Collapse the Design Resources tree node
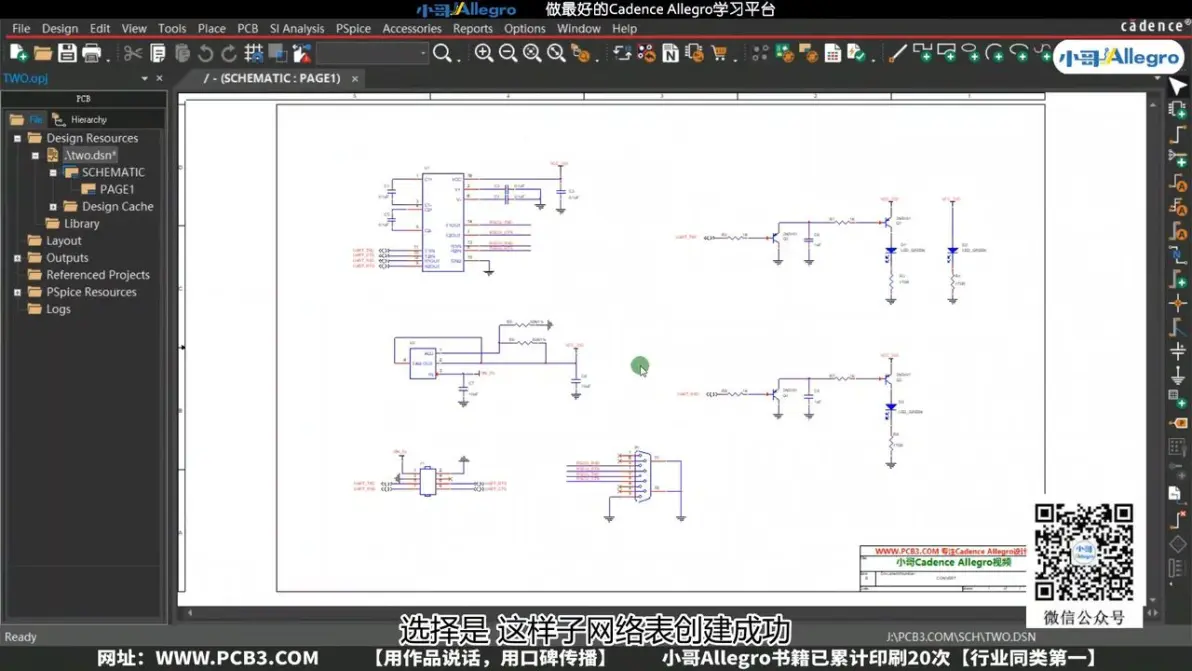 coord(17,138)
